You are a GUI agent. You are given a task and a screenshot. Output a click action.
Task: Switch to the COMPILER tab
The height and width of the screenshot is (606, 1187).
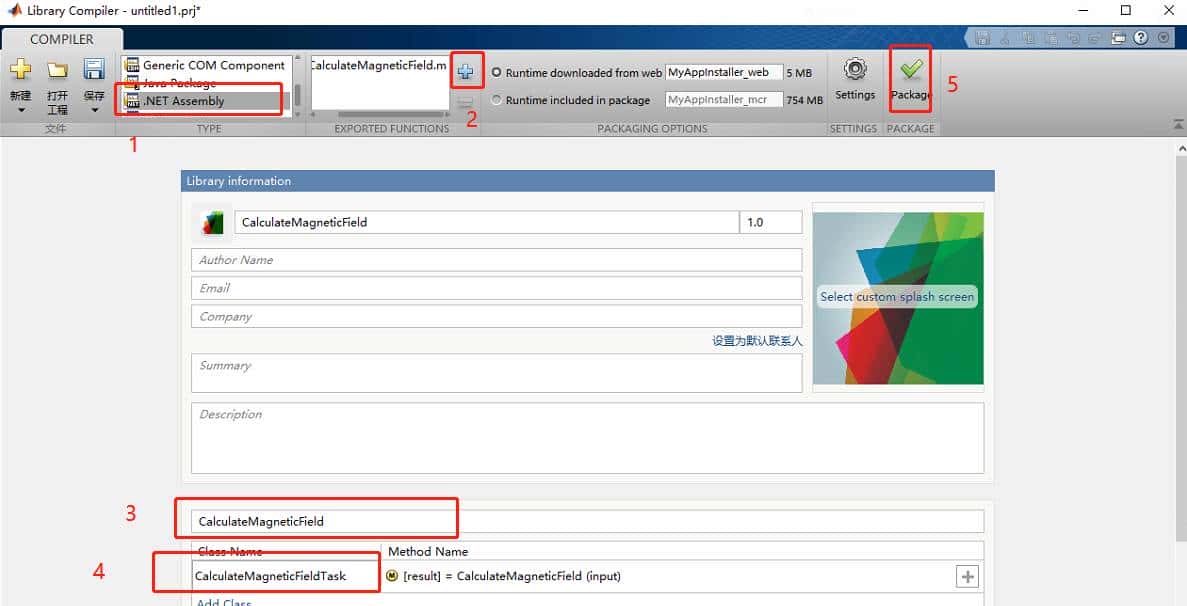(x=62, y=38)
